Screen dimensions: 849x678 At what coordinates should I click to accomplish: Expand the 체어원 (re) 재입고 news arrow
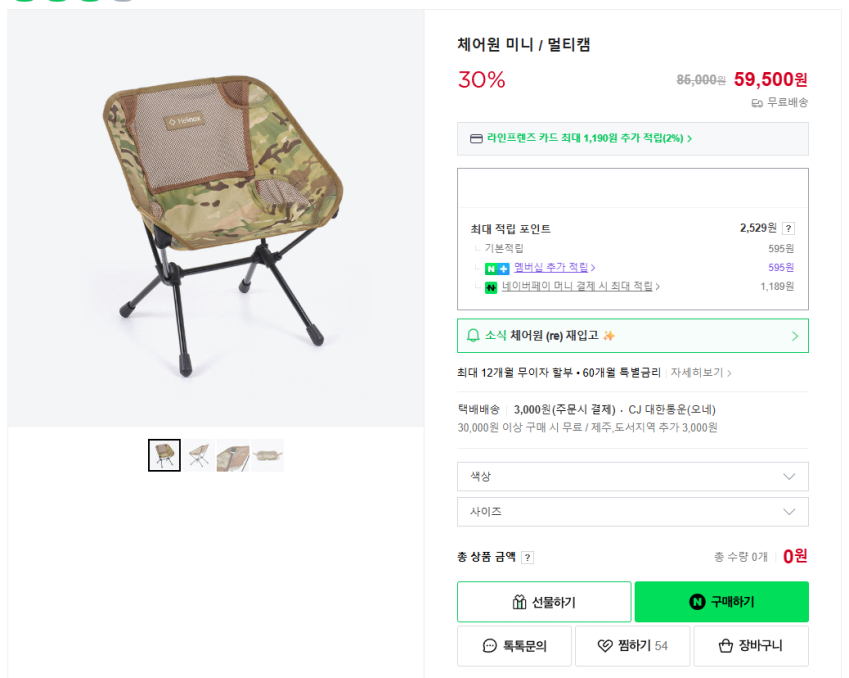[794, 336]
